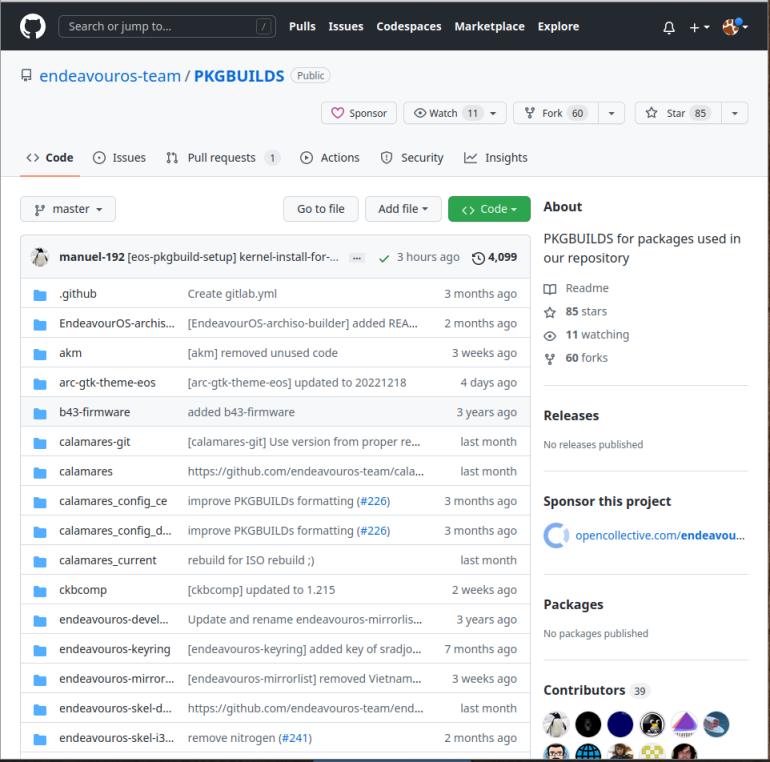
Task: Click manuel-192 avatar in commit bar
Action: pos(40,257)
